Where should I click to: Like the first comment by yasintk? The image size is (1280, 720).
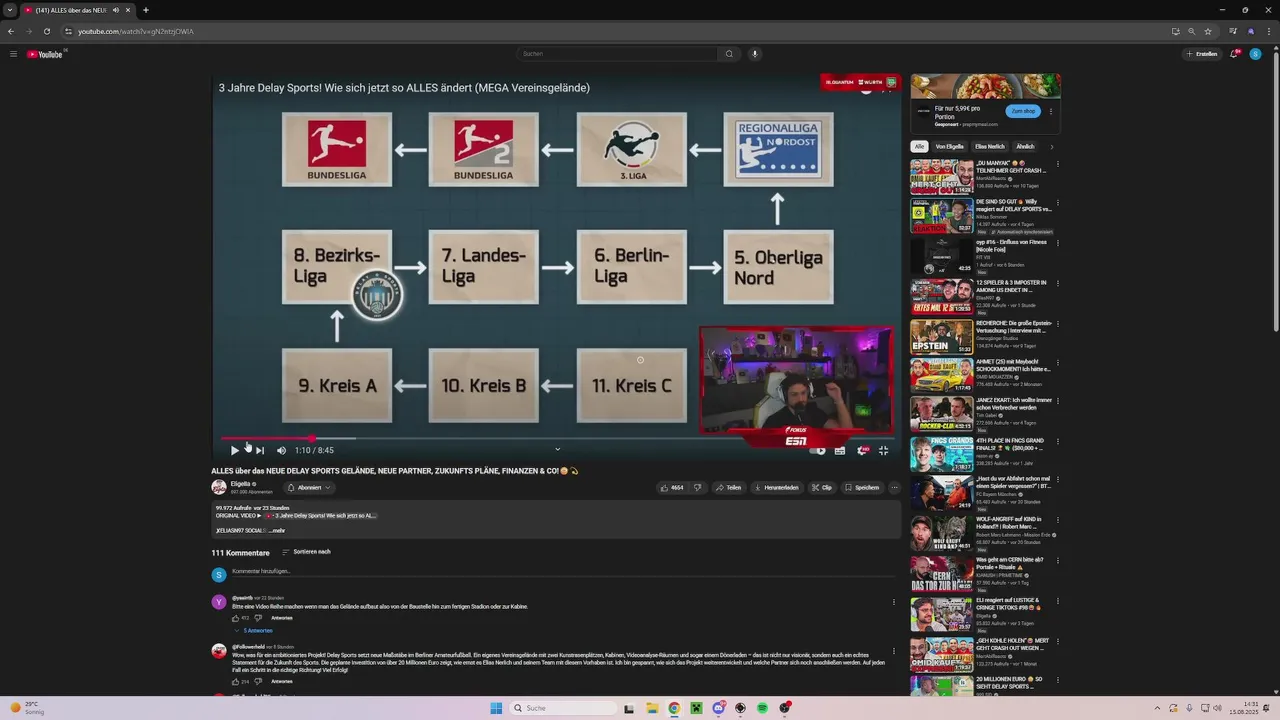click(235, 618)
